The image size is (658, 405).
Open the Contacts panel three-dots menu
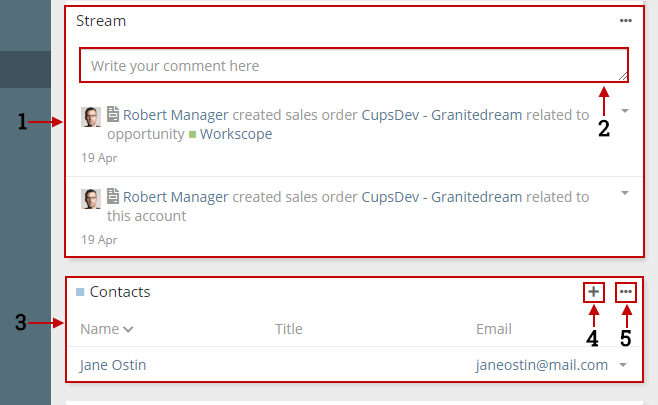[x=626, y=292]
